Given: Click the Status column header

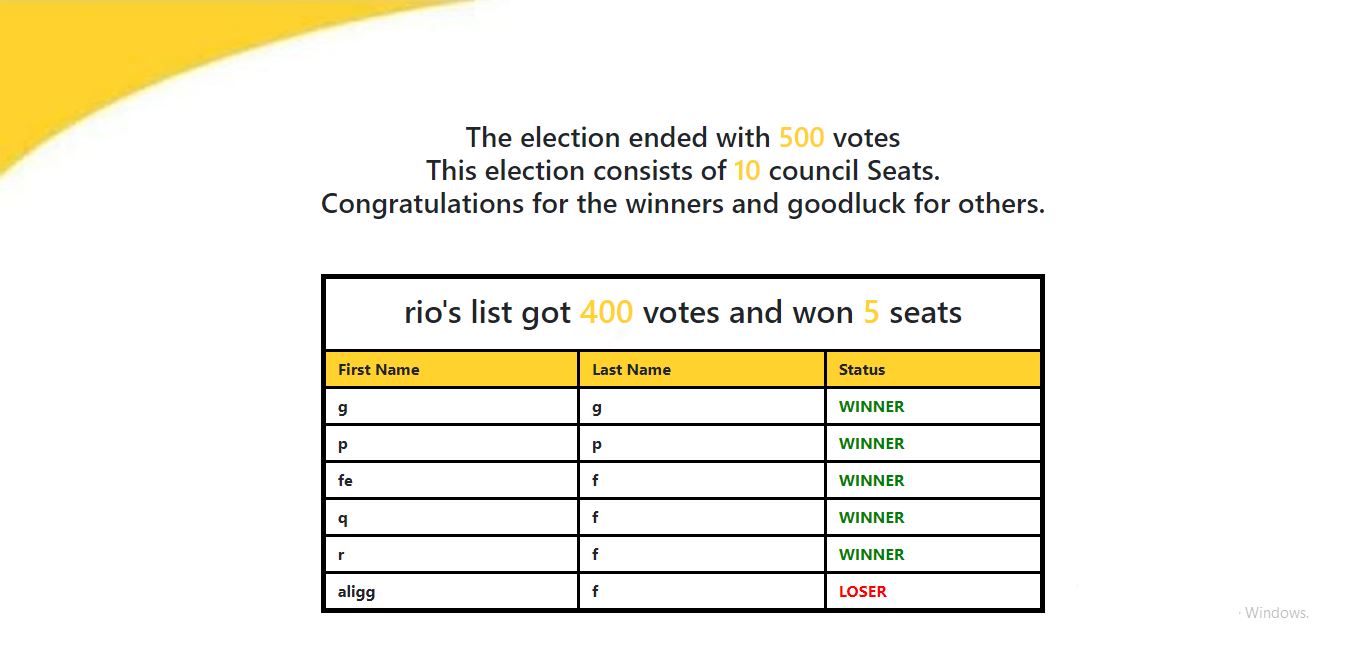Looking at the screenshot, I should pos(862,370).
